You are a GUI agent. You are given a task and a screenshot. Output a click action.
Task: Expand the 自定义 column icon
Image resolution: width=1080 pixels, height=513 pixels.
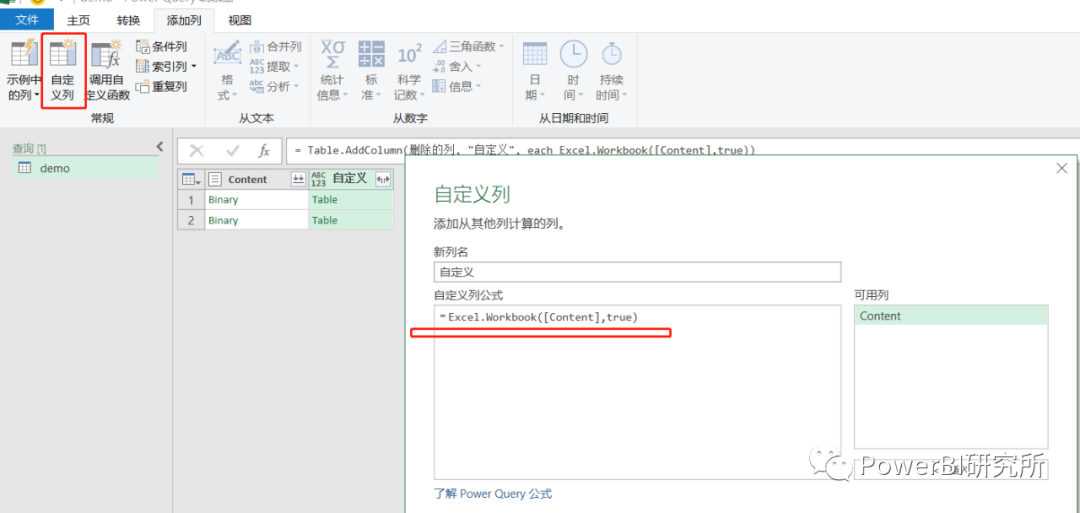coord(383,179)
